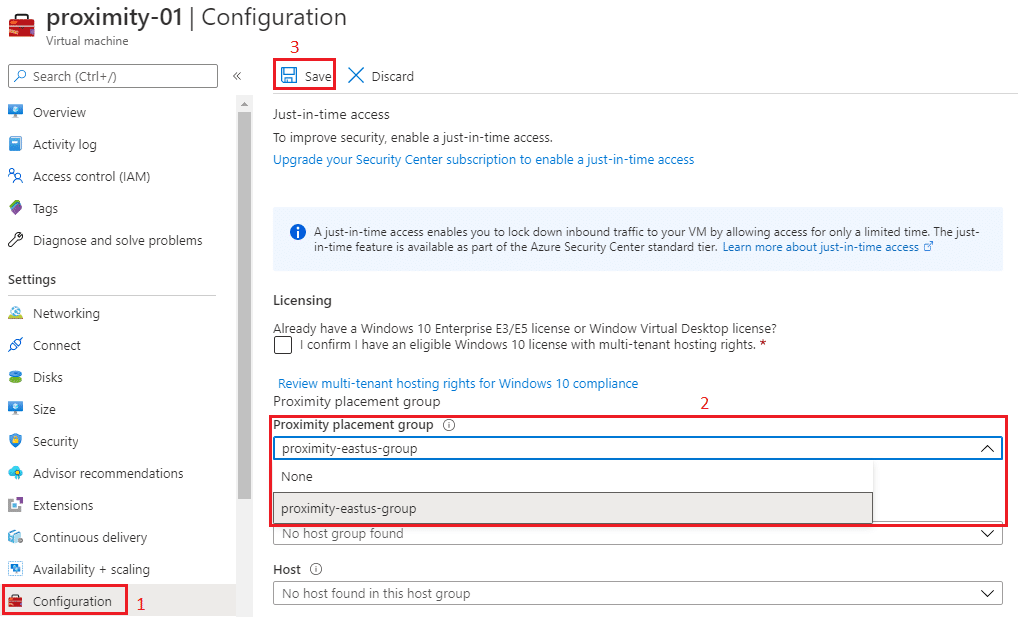
Task: Click the search magnifier icon
Action: (x=21, y=75)
